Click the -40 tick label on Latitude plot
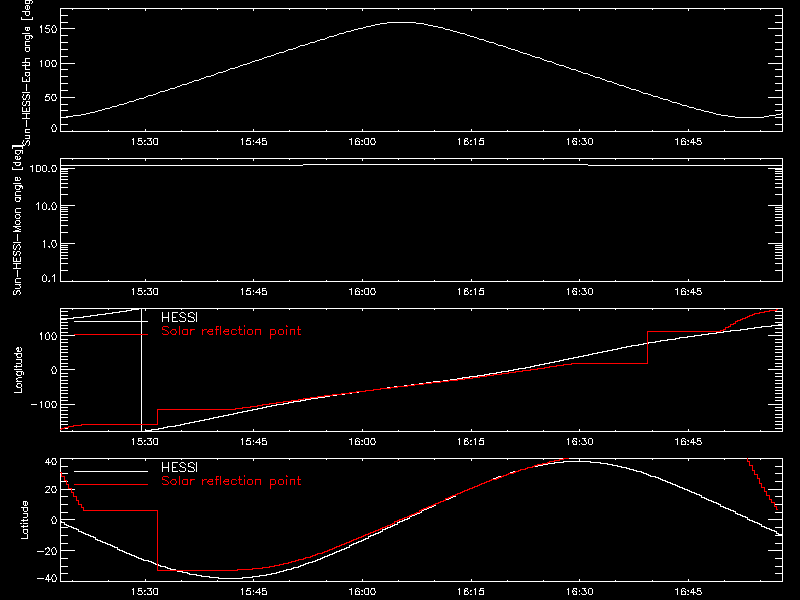Screen dimensions: 800x600 point(47,578)
